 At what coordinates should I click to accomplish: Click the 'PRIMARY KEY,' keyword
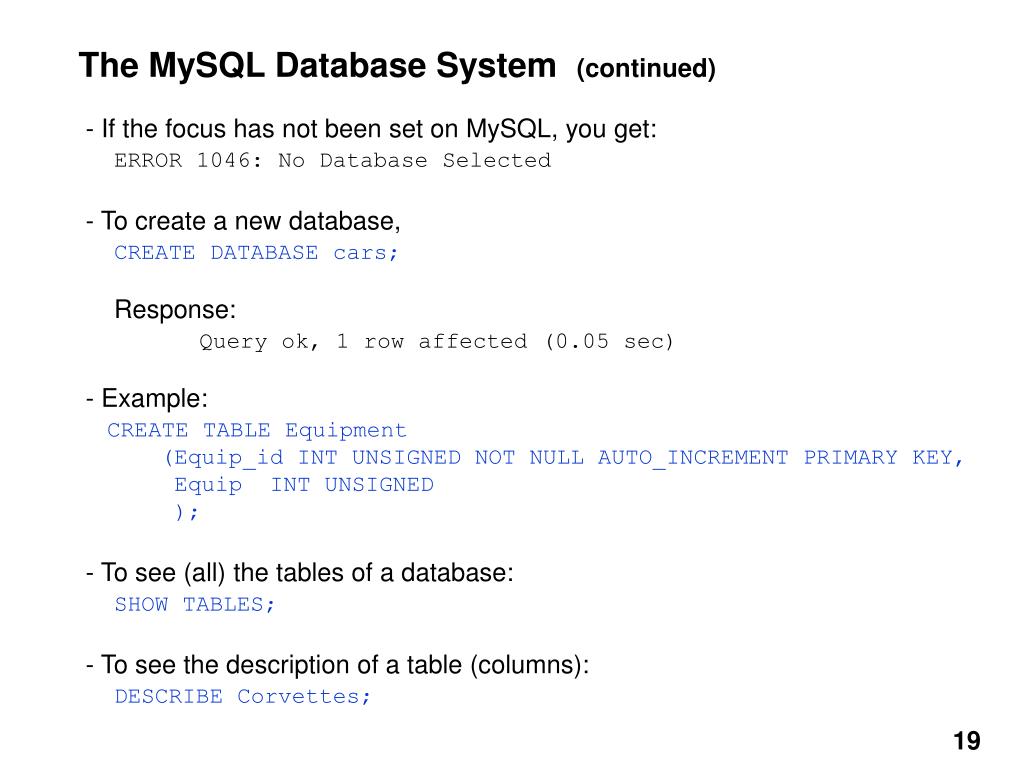pos(884,458)
